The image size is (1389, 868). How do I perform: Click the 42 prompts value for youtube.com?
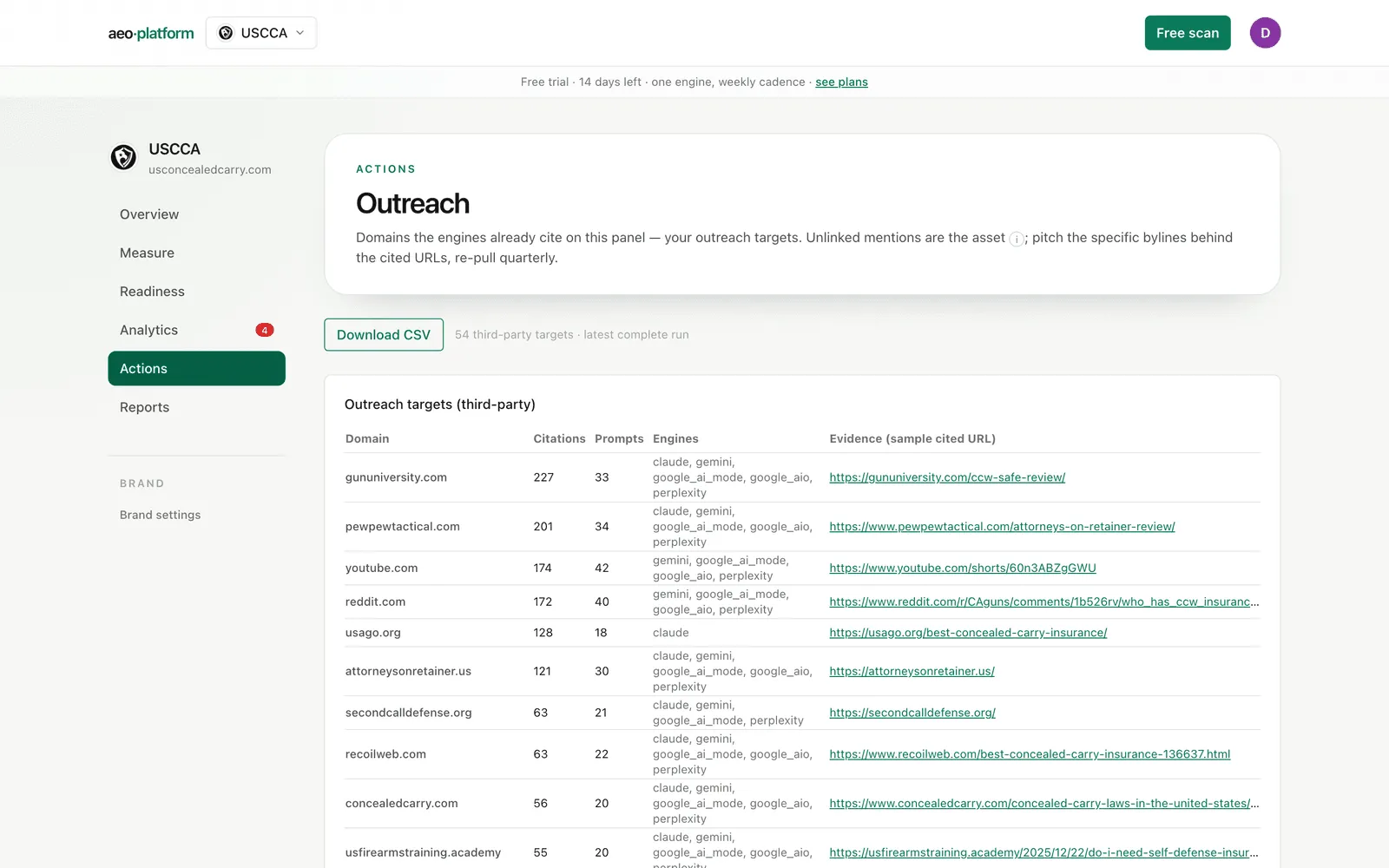pyautogui.click(x=602, y=568)
